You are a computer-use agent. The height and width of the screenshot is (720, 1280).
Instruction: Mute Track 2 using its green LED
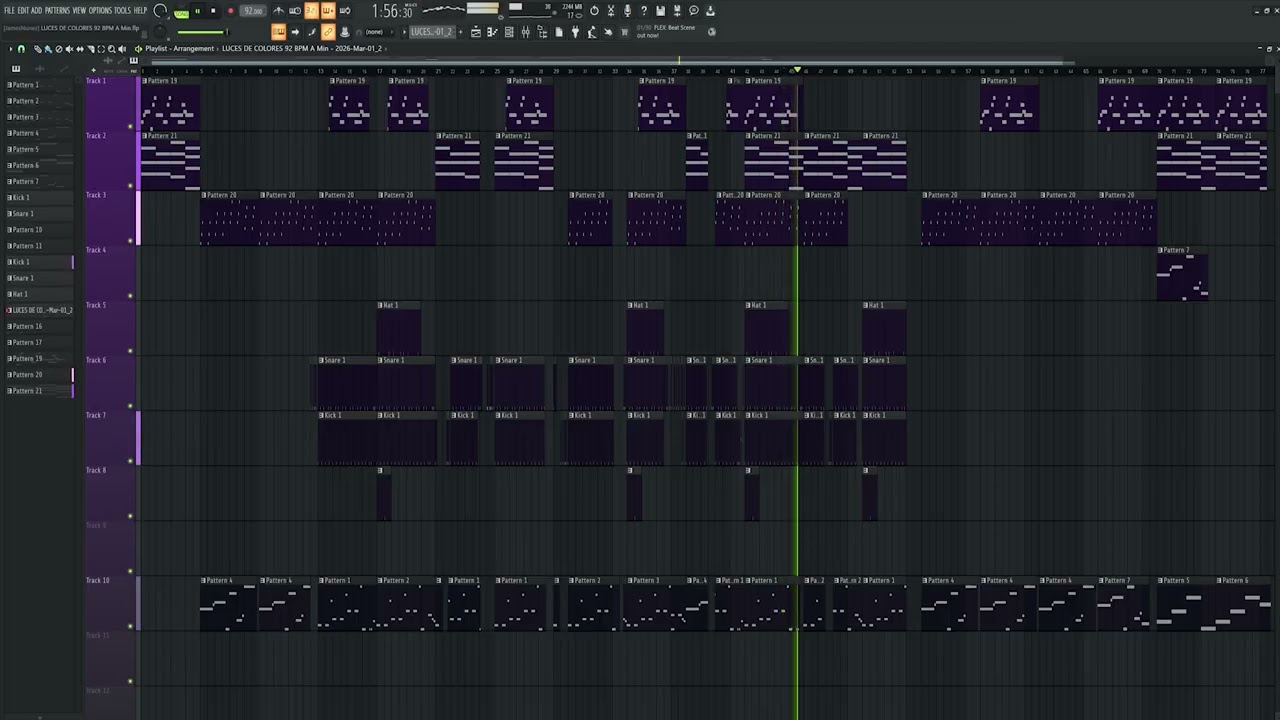(130, 185)
